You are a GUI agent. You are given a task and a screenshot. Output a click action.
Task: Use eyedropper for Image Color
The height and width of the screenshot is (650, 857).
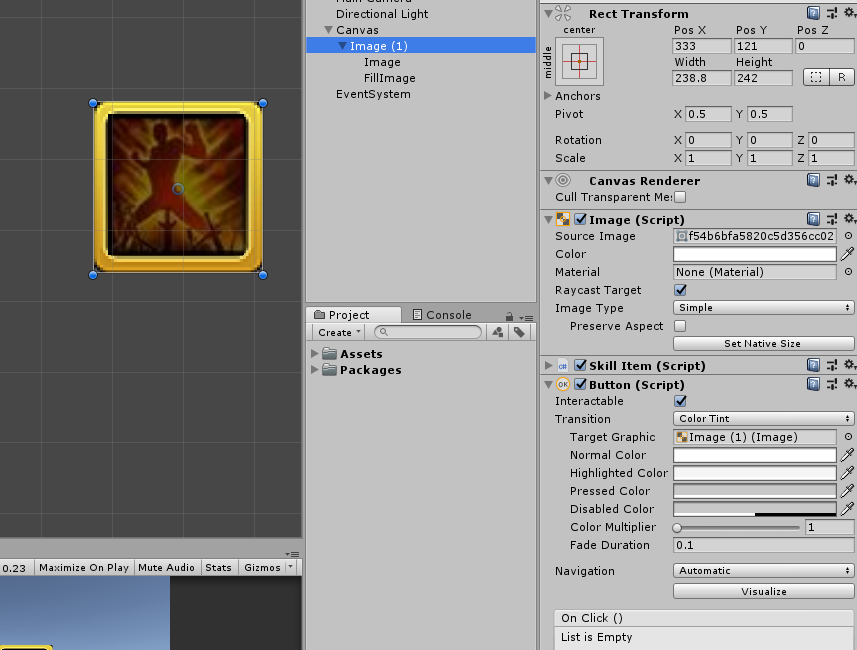click(x=847, y=254)
